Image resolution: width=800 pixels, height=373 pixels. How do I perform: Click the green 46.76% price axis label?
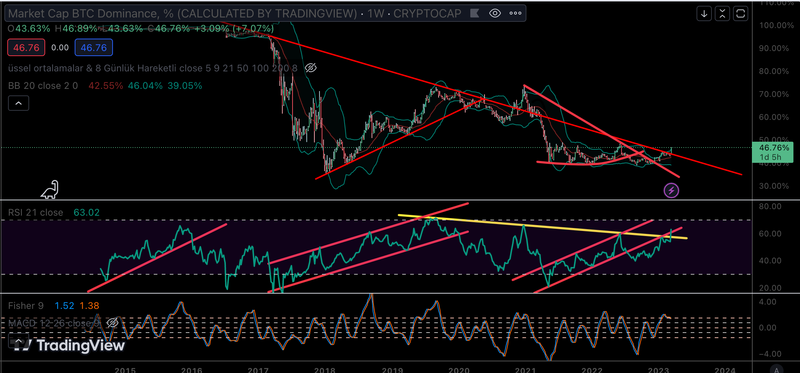tap(772, 152)
